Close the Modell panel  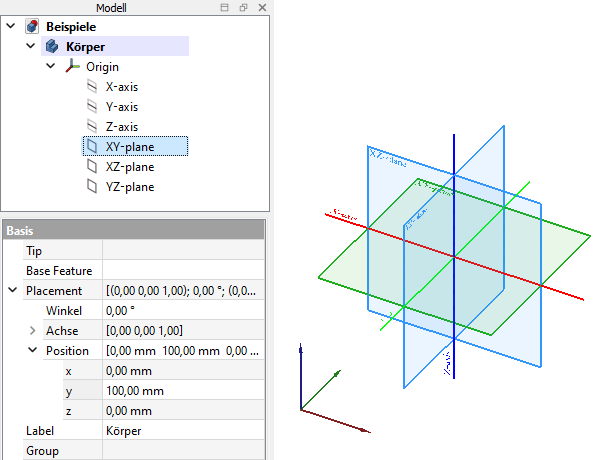click(x=261, y=8)
